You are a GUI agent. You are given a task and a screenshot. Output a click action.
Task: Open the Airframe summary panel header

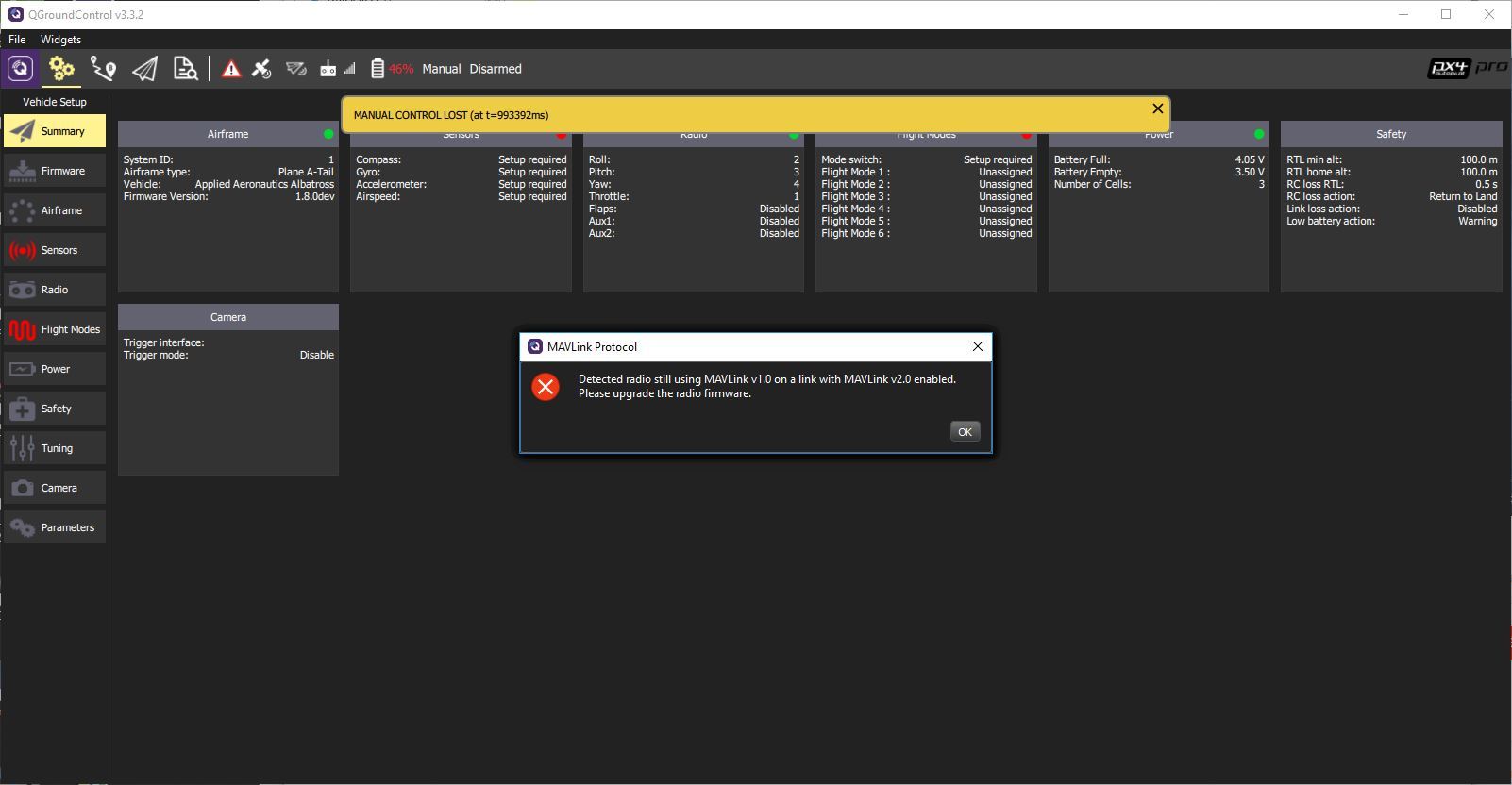(227, 134)
